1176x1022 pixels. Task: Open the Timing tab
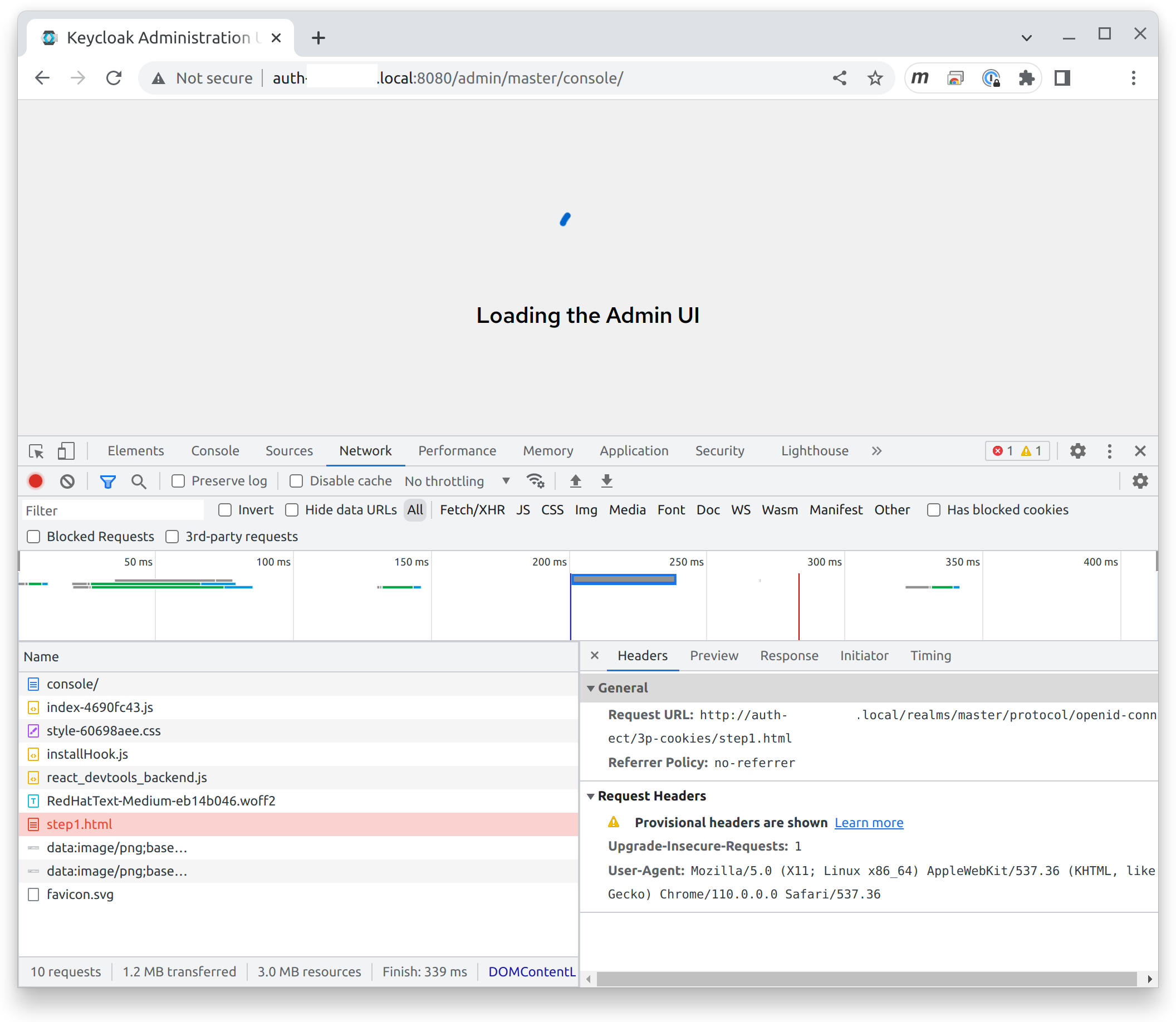tap(930, 656)
